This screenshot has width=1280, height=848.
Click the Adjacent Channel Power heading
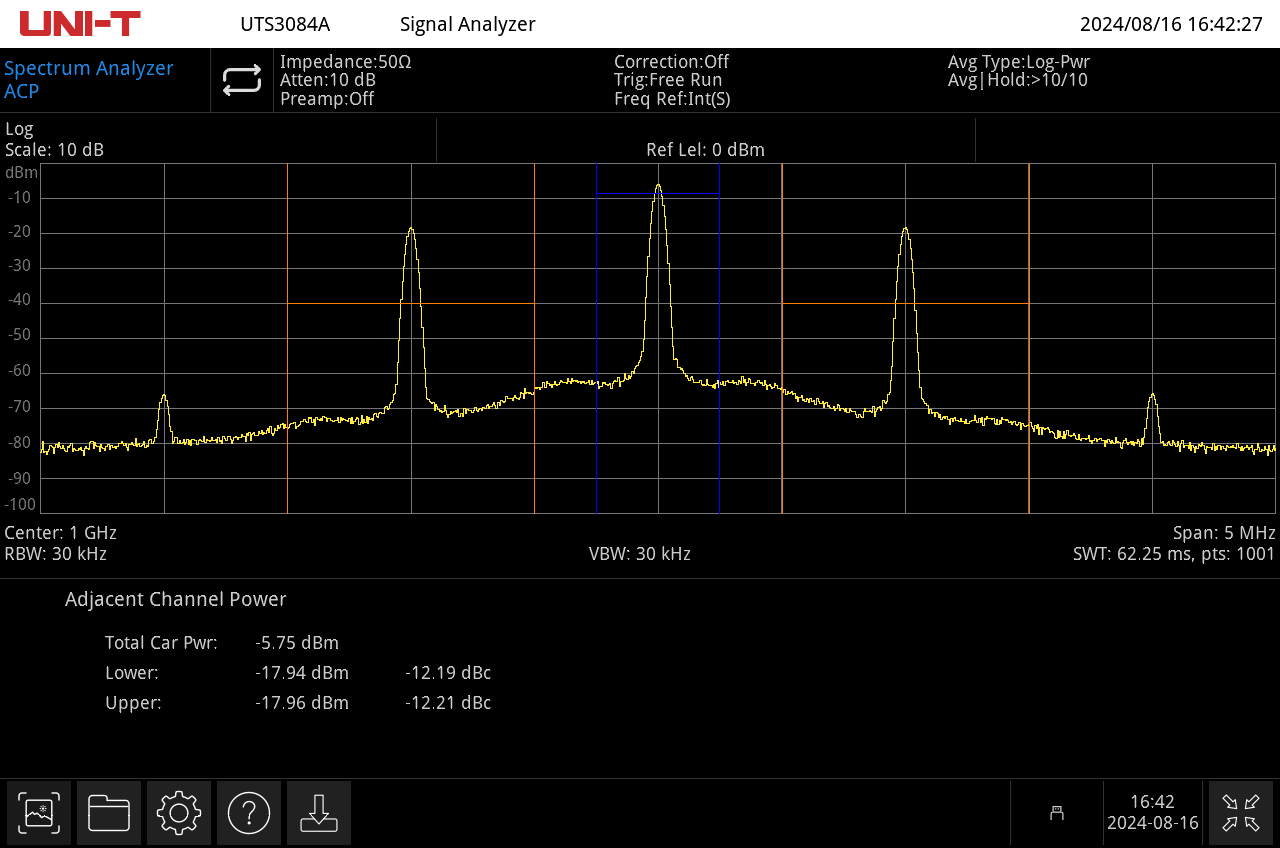(x=176, y=600)
